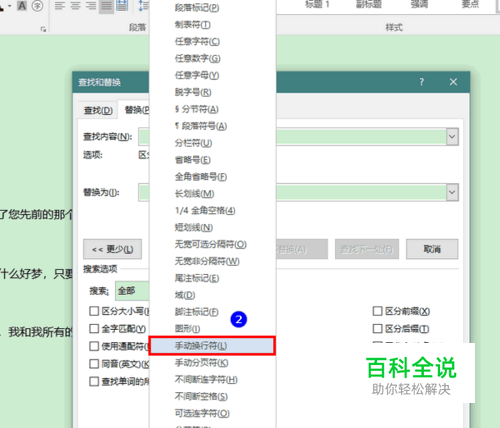Select 脱字号(R) menu item
Viewport: 500px width, 428px height.
[x=212, y=92]
